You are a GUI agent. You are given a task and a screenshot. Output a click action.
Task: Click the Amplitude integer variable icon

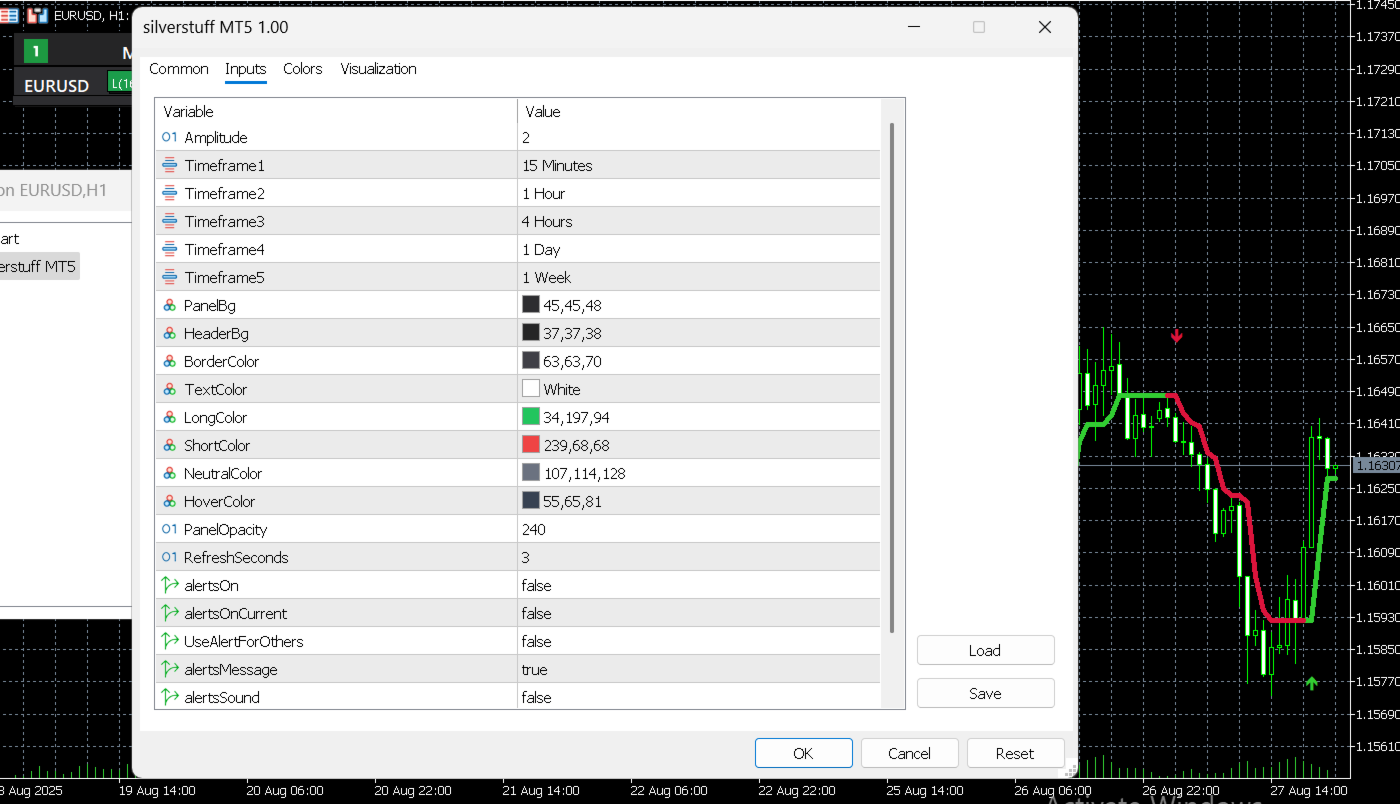pos(169,137)
